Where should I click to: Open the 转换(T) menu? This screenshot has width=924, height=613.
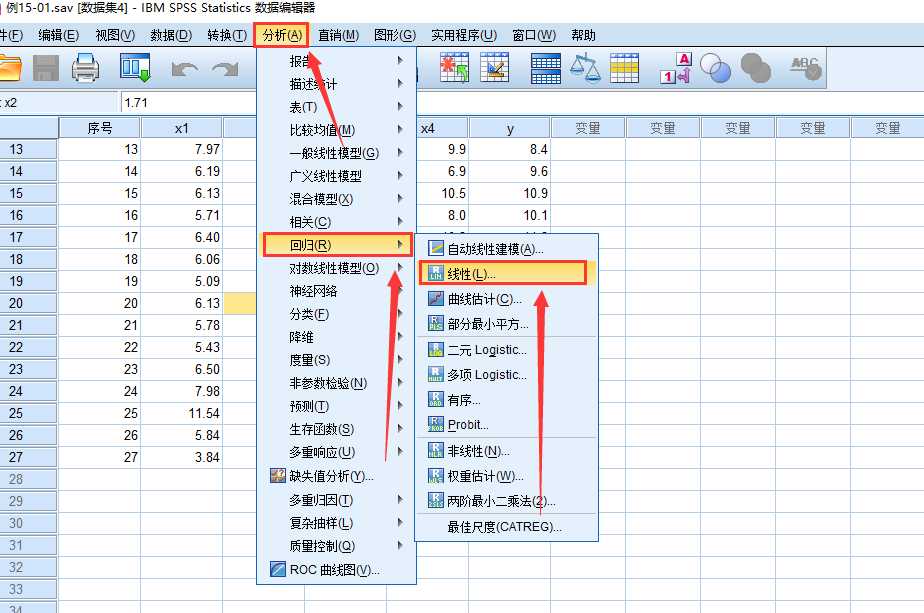click(x=227, y=35)
